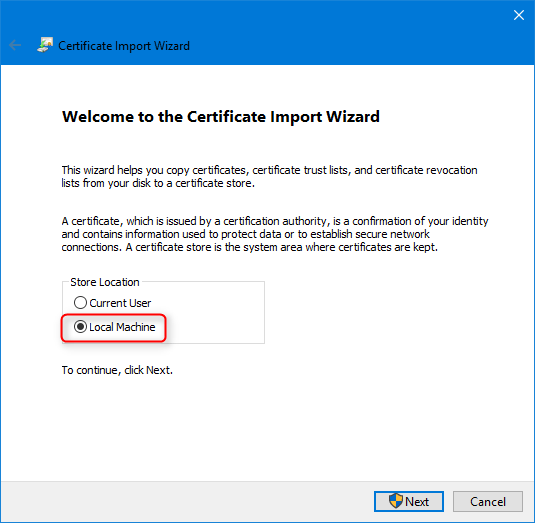
Task: Click the "Local Machine" option label
Action: tap(122, 327)
